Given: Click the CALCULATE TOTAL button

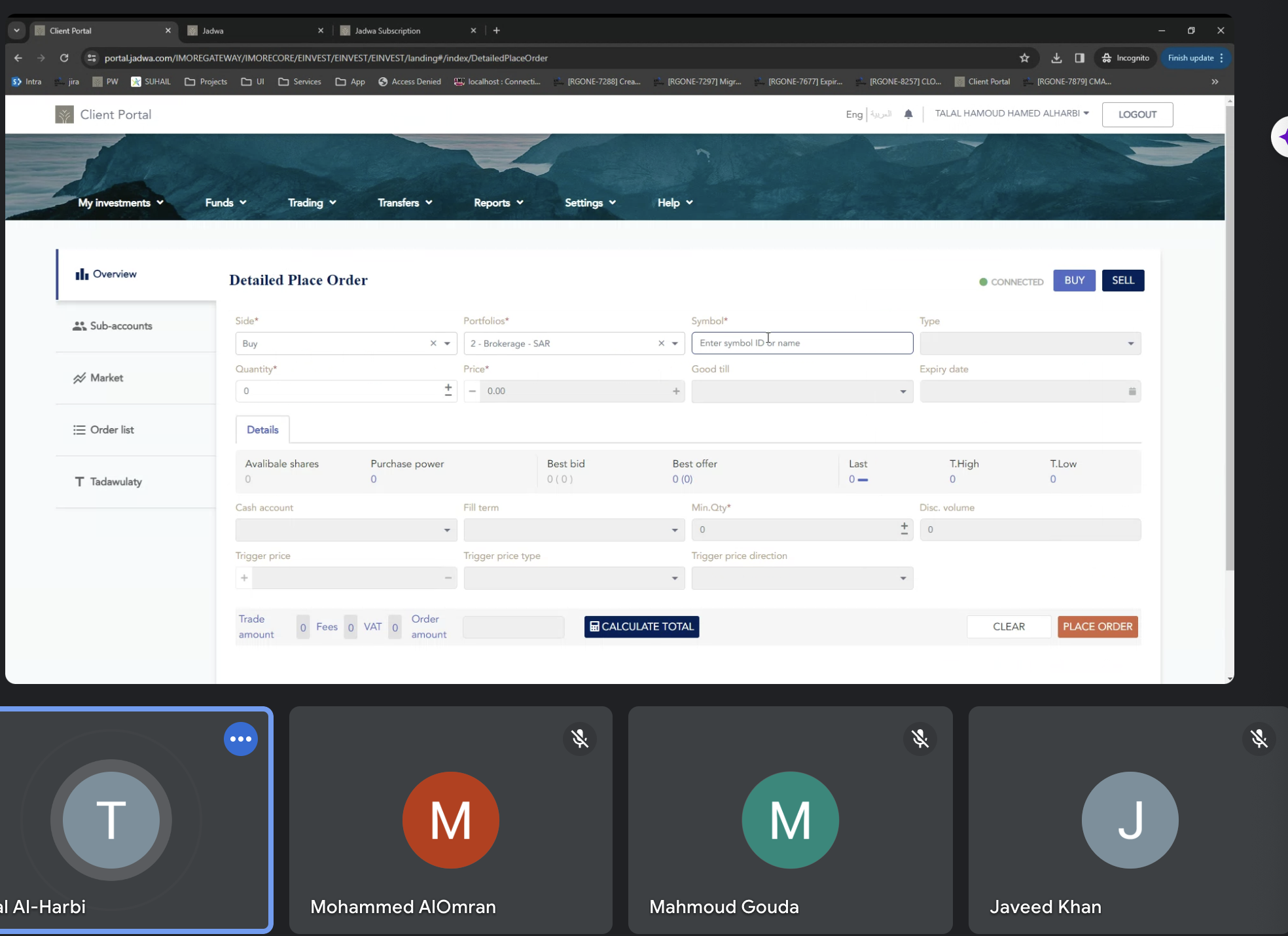Looking at the screenshot, I should pyautogui.click(x=641, y=627).
